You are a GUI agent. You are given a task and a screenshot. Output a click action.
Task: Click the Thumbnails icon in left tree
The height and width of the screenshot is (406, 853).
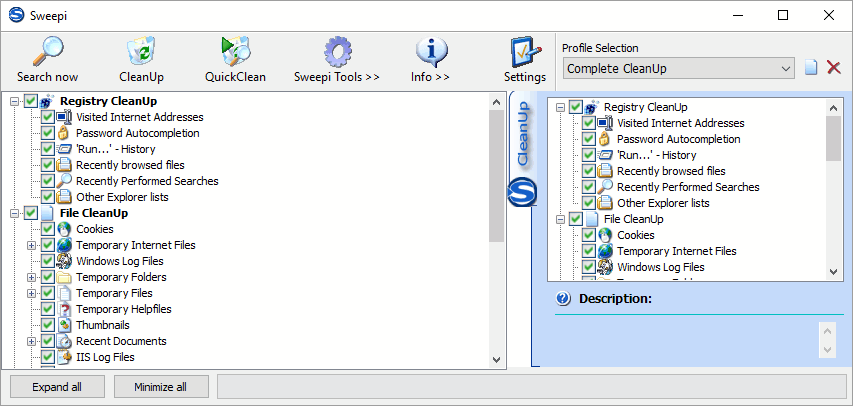point(64,325)
